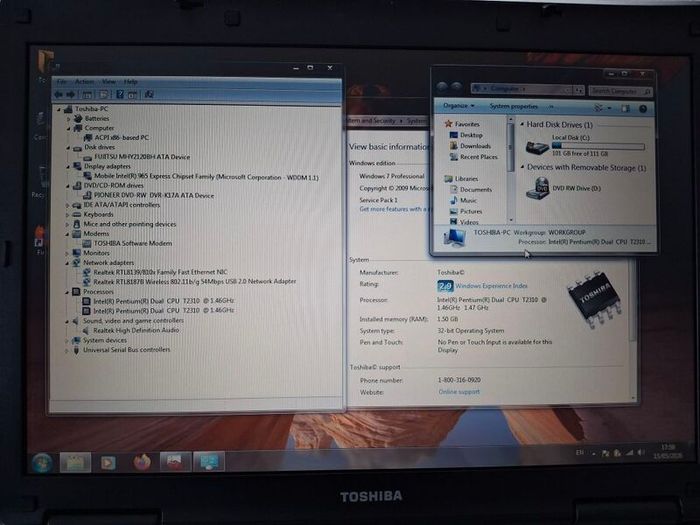Collapse the Processors node

[67, 292]
